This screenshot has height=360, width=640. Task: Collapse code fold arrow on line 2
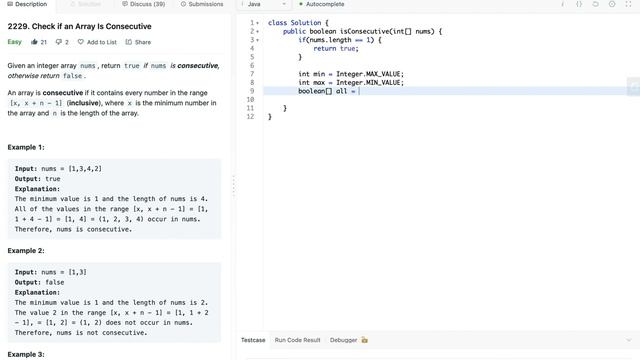pyautogui.click(x=258, y=31)
